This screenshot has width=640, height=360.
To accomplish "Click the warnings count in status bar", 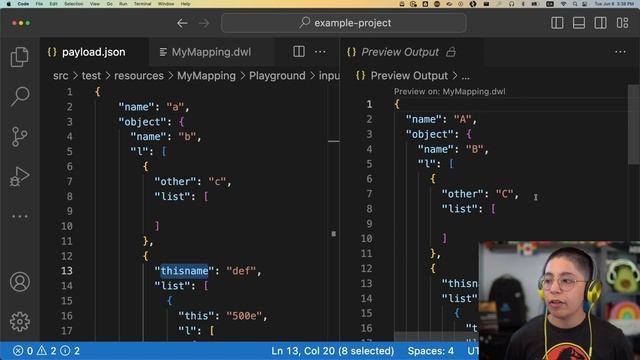I will 47,351.
